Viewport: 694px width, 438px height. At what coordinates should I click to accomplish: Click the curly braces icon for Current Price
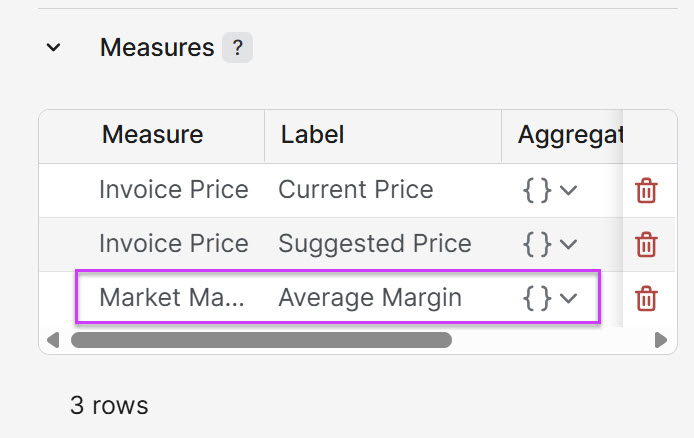coord(537,190)
